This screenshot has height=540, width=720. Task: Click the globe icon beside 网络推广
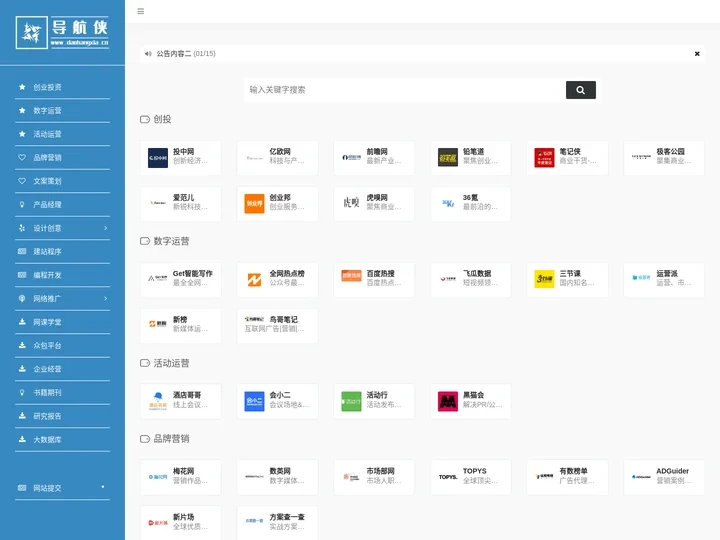[x=22, y=298]
